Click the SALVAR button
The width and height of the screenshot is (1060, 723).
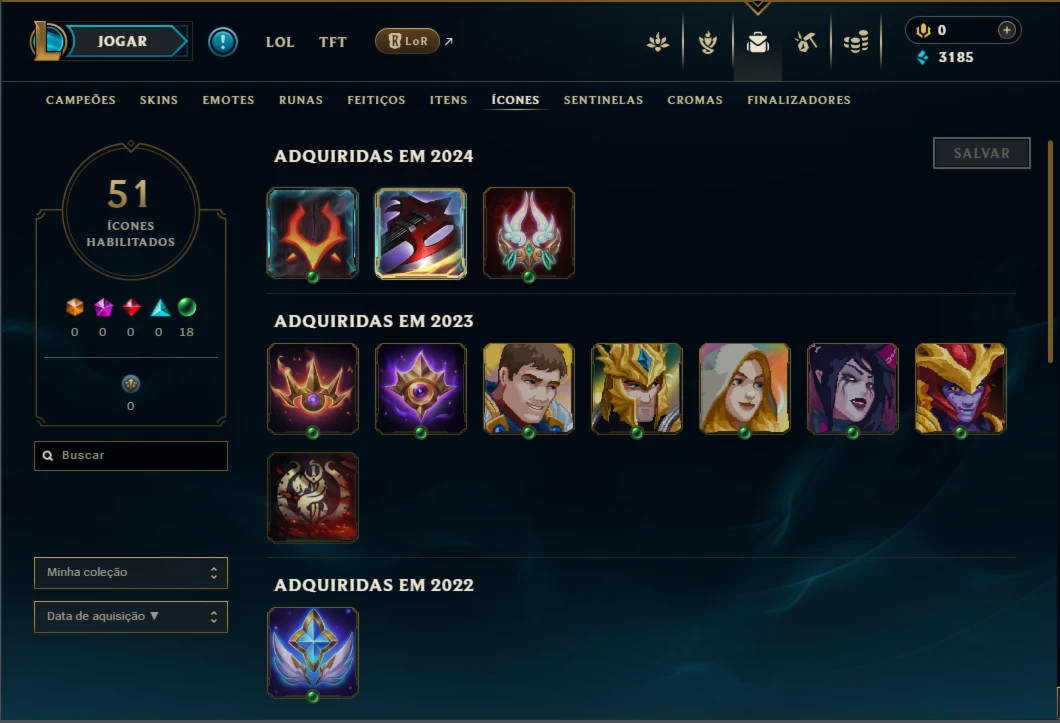click(x=982, y=154)
